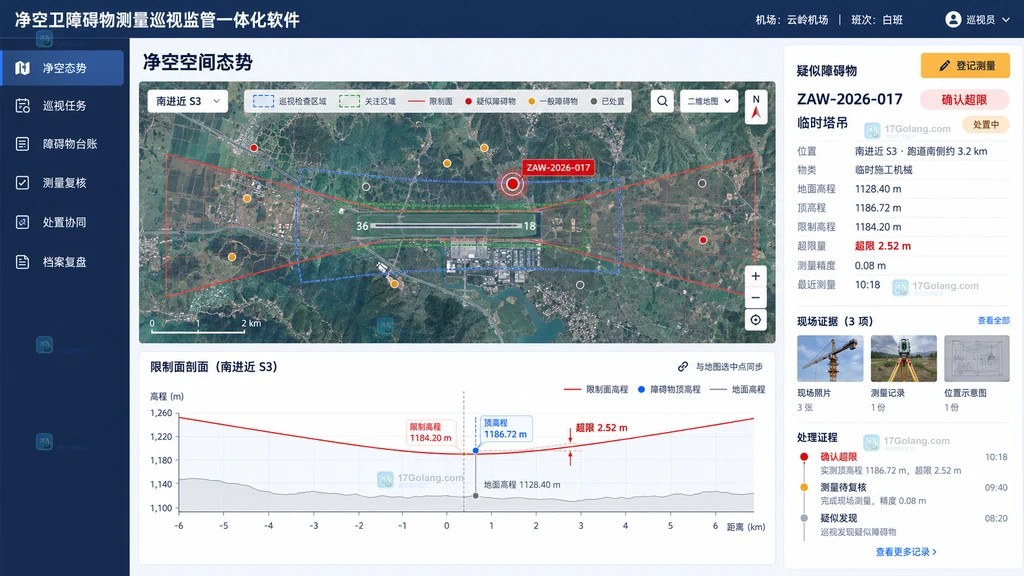Open the 现场照片 crane thumbnail
Viewport: 1024px width, 576px height.
click(830, 359)
